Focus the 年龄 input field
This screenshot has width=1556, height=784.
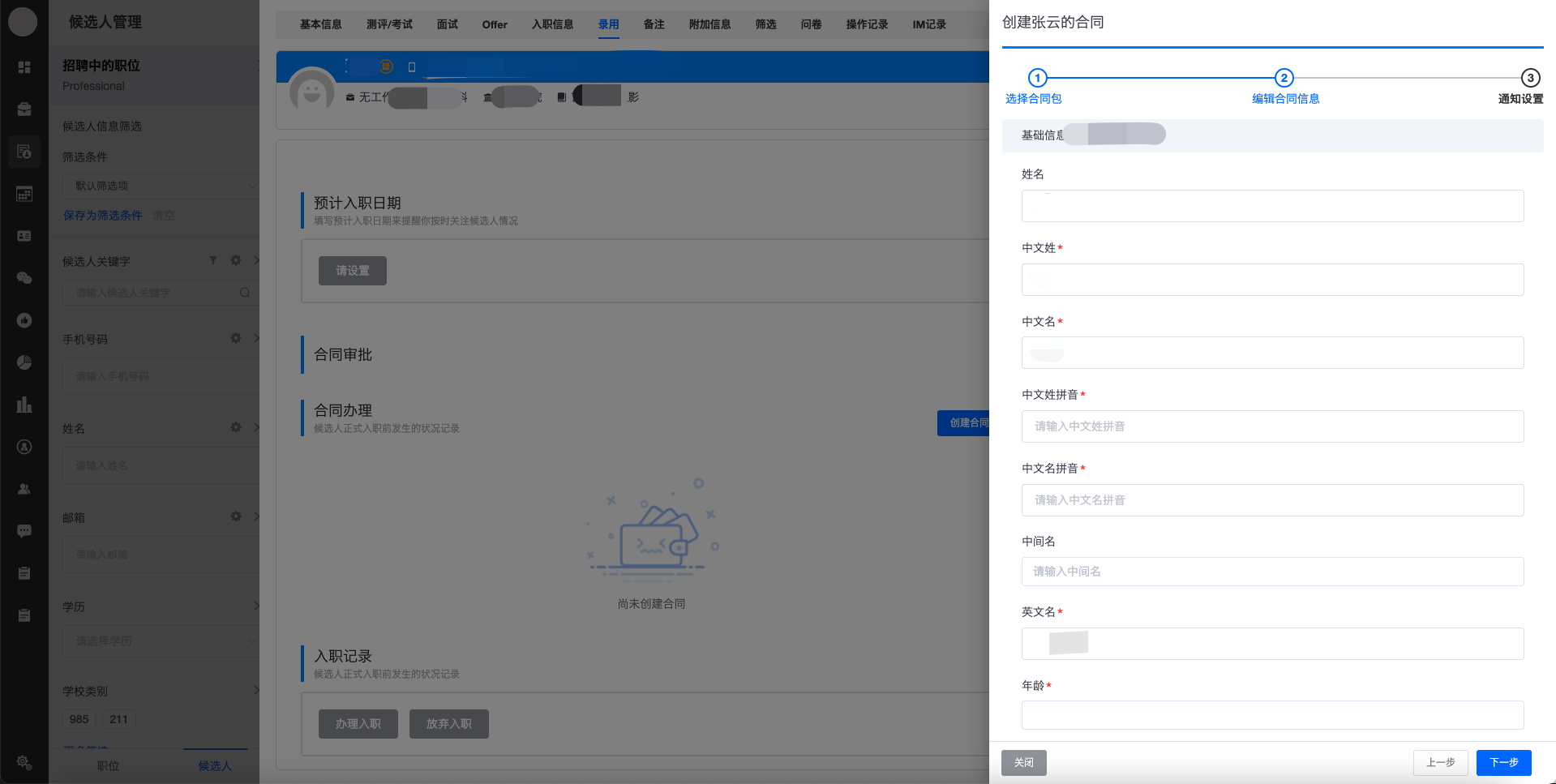1273,715
